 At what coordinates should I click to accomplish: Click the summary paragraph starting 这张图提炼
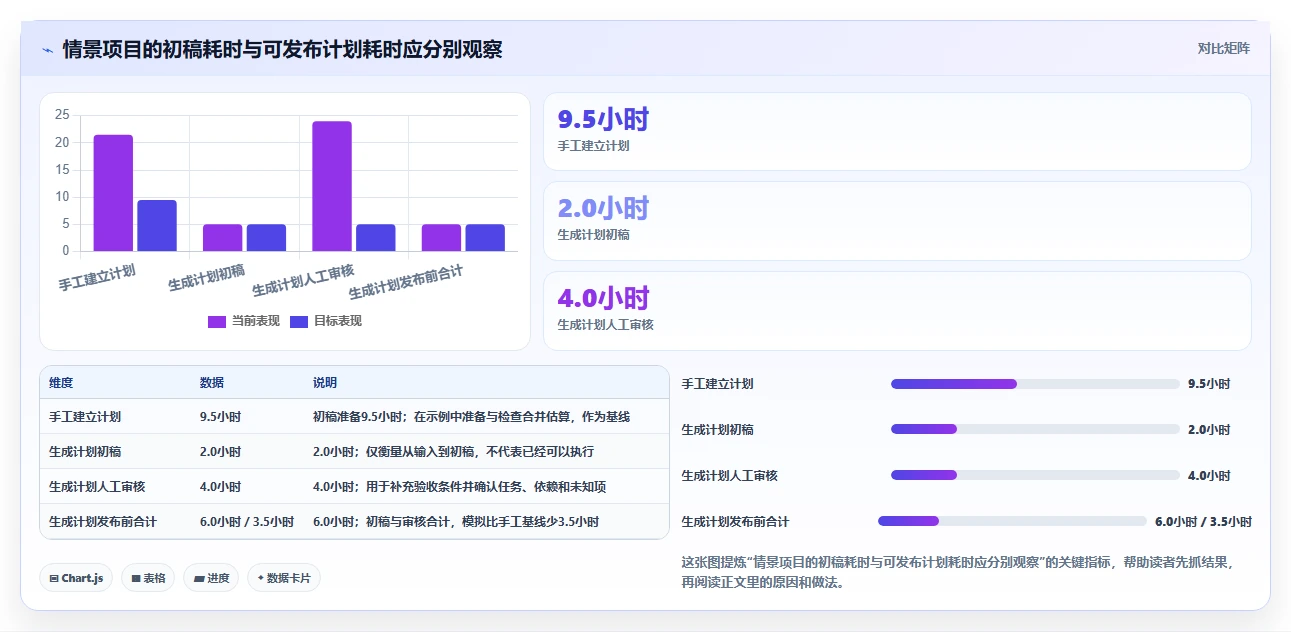coord(959,572)
